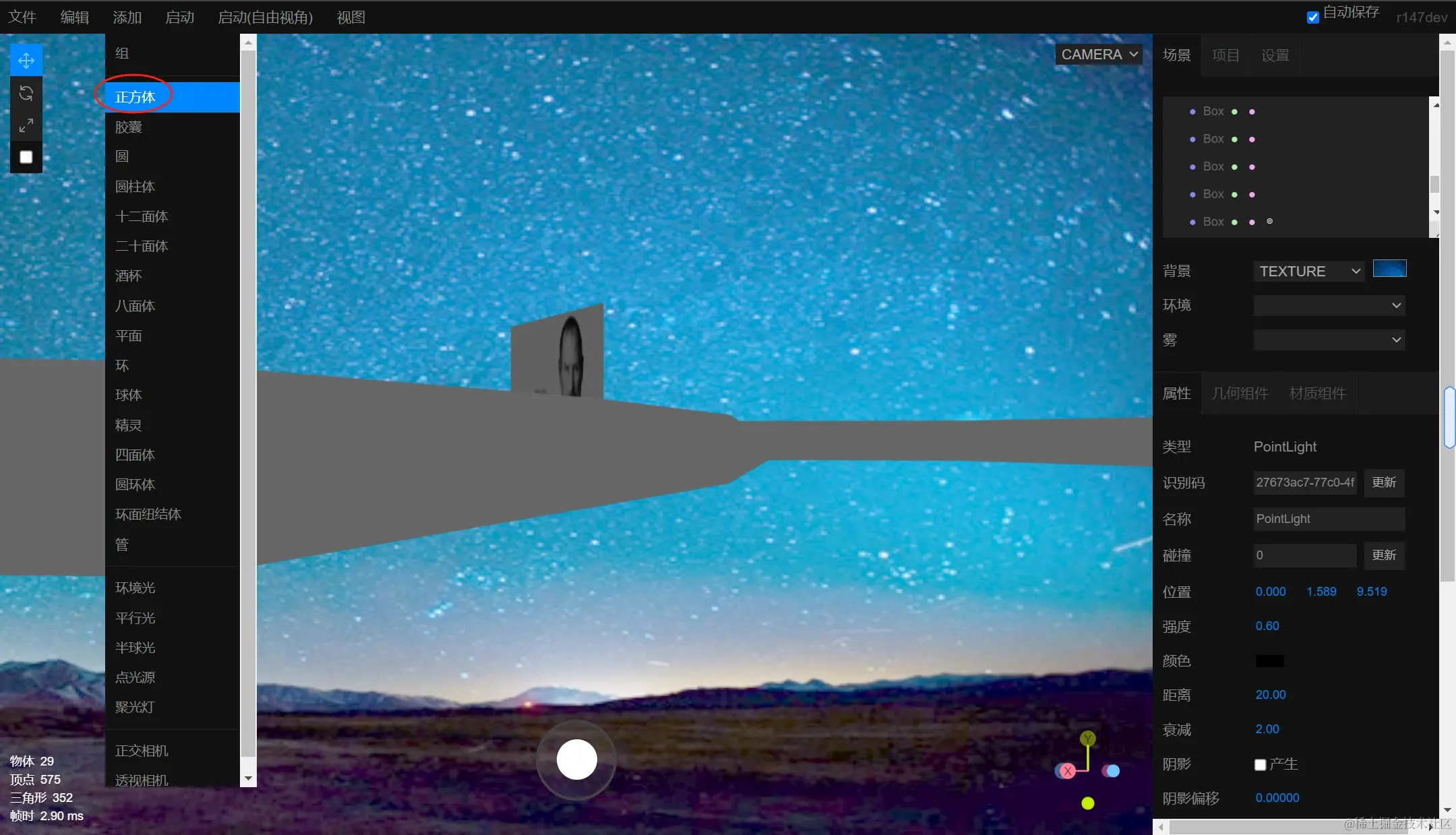Open the 颜色 black color swatch
Screen dimensions: 1456x835
[x=1269, y=661]
